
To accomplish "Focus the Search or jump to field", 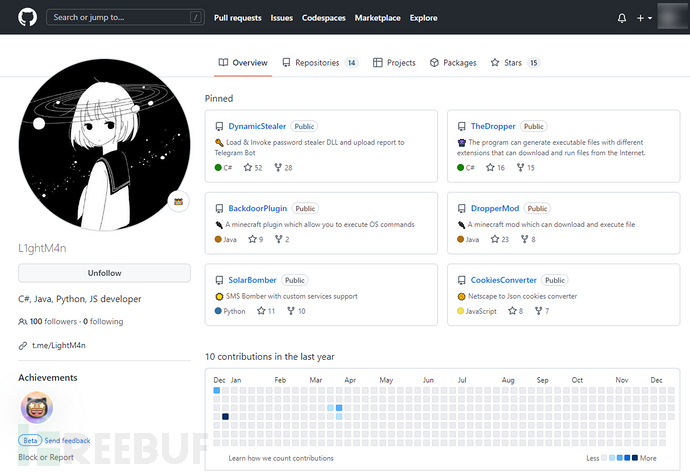I will tap(125, 17).
